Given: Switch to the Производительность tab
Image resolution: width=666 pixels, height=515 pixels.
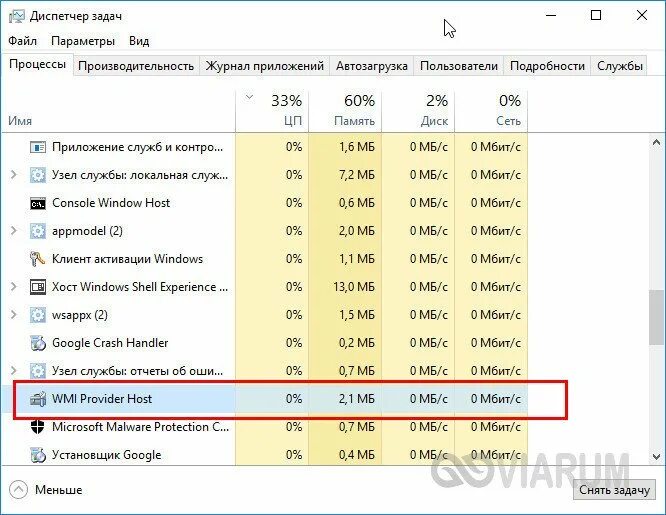Looking at the screenshot, I should pyautogui.click(x=136, y=66).
